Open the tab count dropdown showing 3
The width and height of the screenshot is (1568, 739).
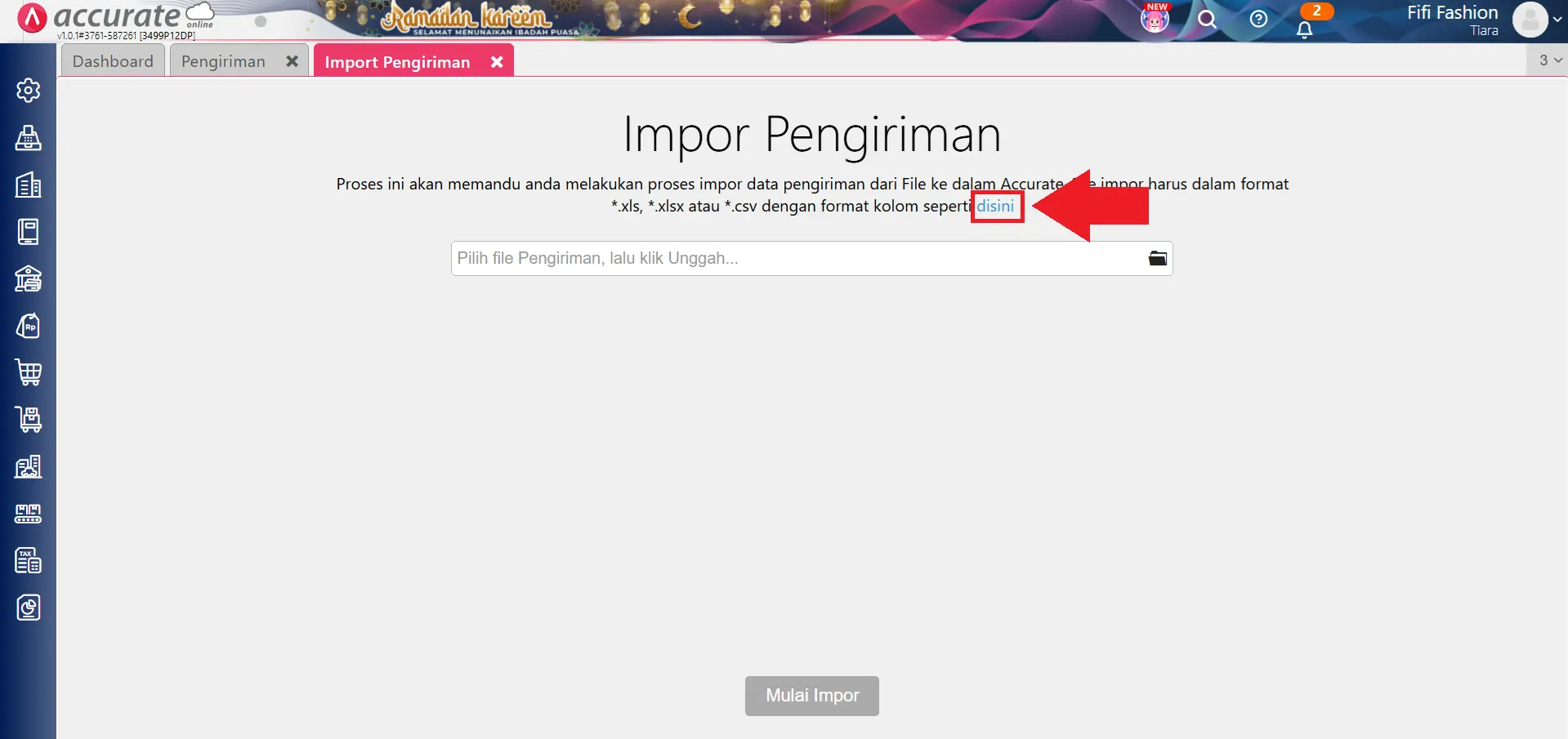click(1547, 60)
